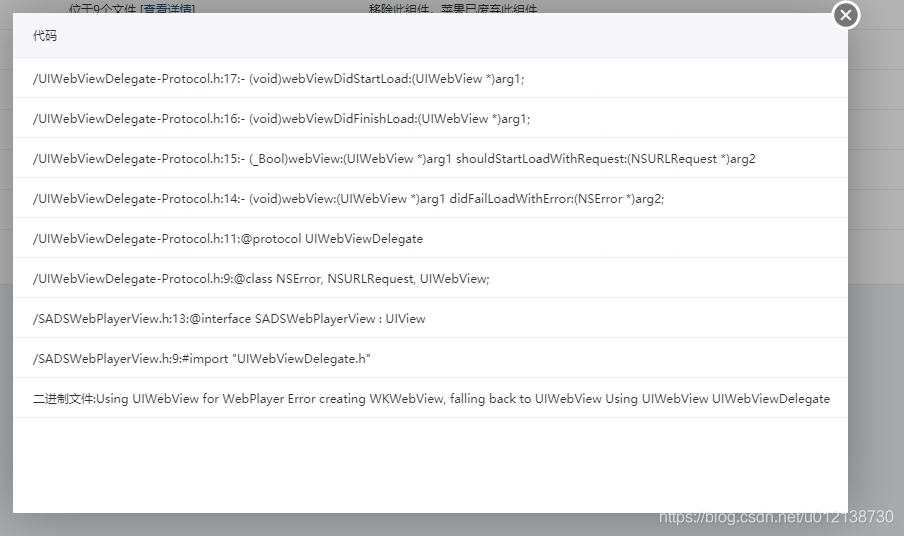This screenshot has height=536, width=904.
Task: Select the shouldStartLoadWithRequest line 15 row
Action: pos(430,158)
